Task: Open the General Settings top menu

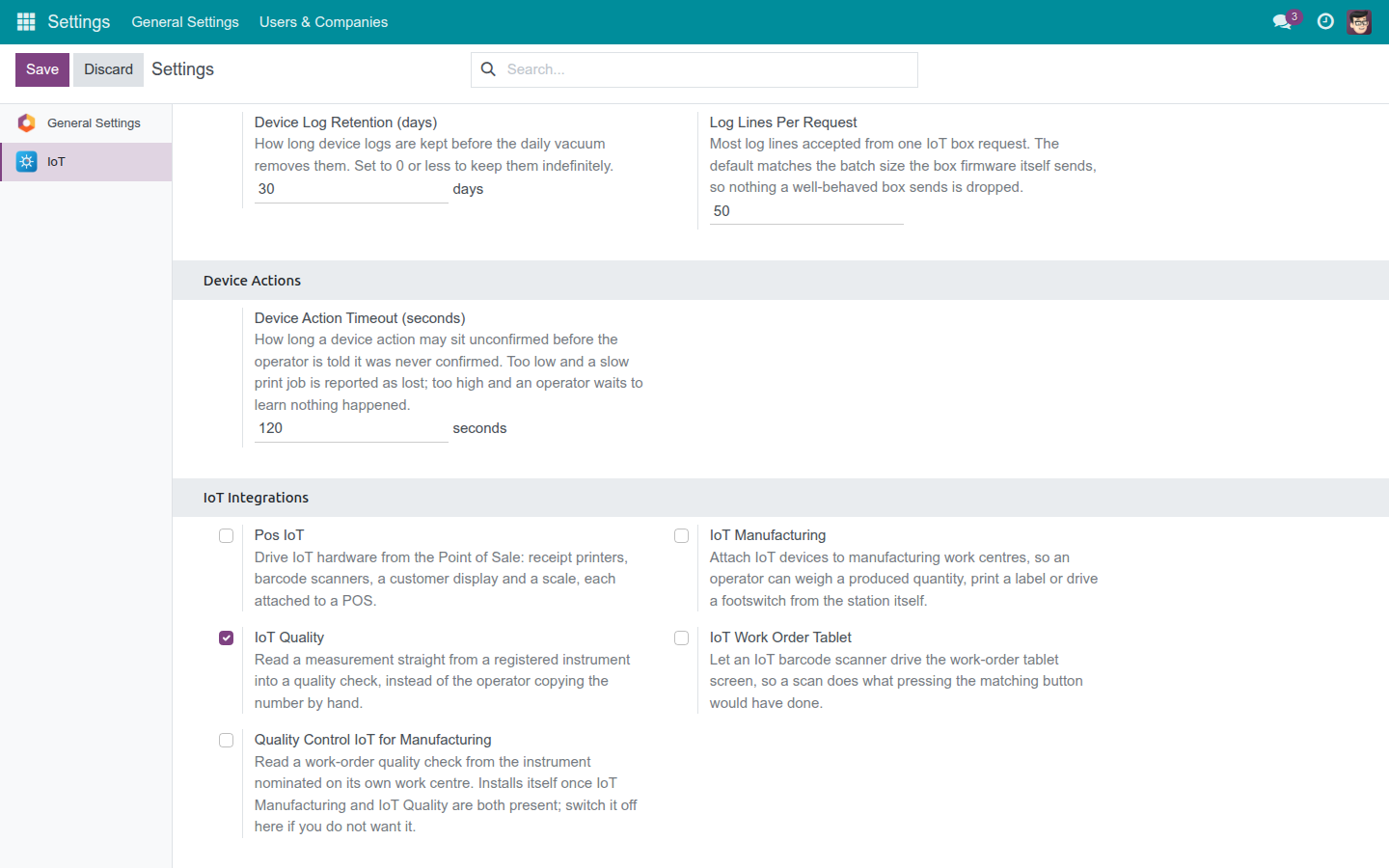Action: click(x=185, y=21)
